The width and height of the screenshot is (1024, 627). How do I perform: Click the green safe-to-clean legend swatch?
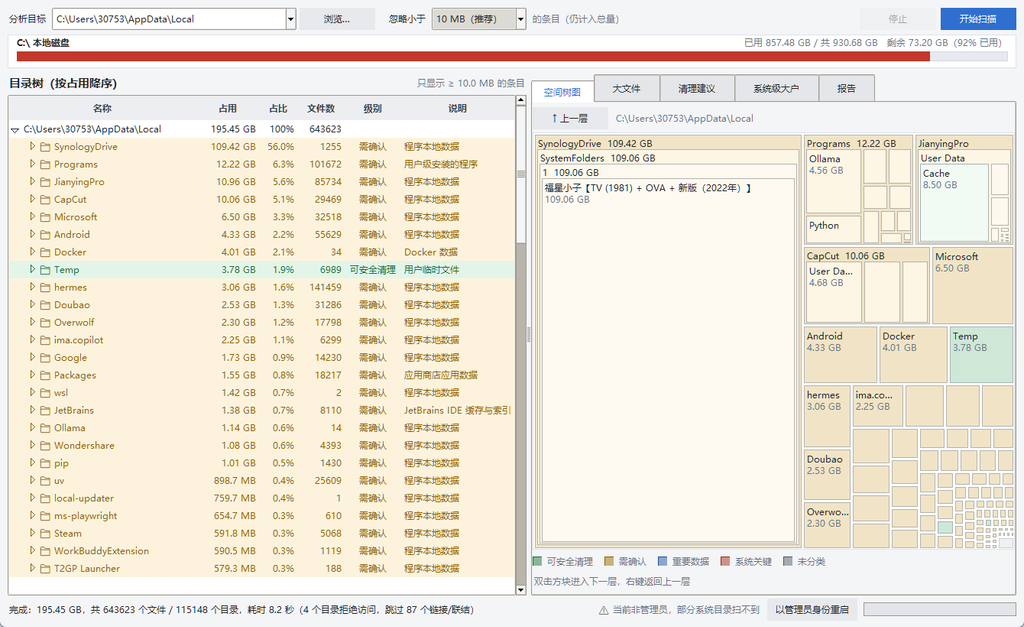coord(537,561)
